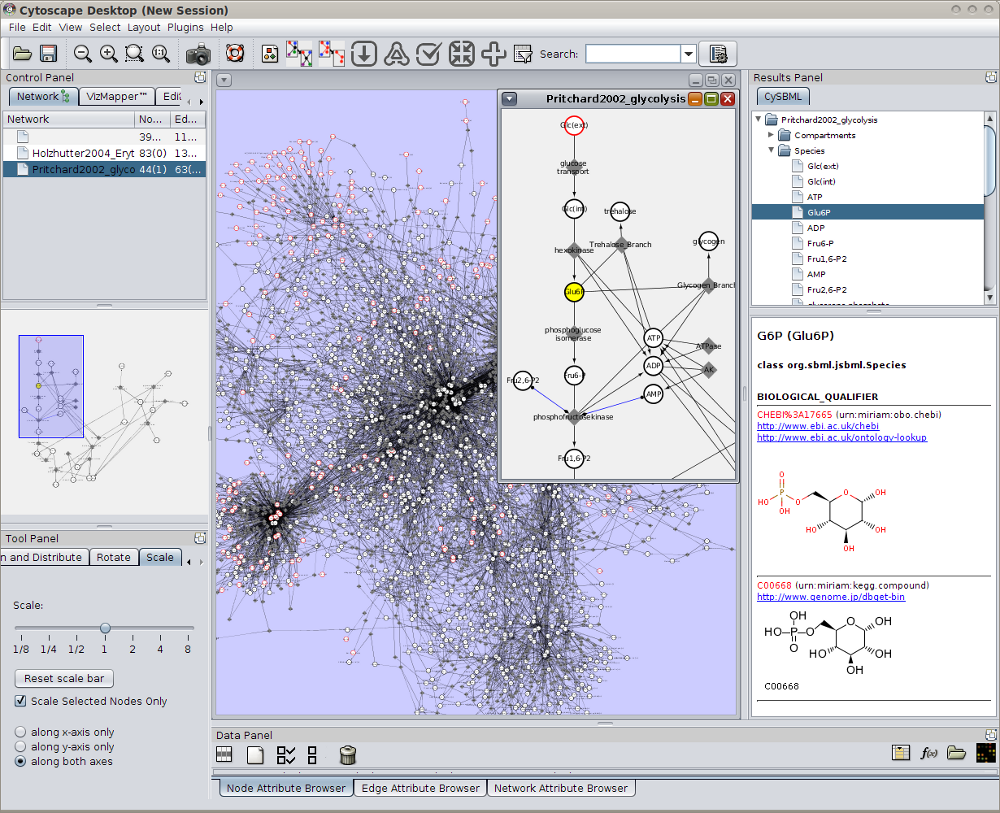
Task: Click the search options button beside search box
Action: pos(718,54)
